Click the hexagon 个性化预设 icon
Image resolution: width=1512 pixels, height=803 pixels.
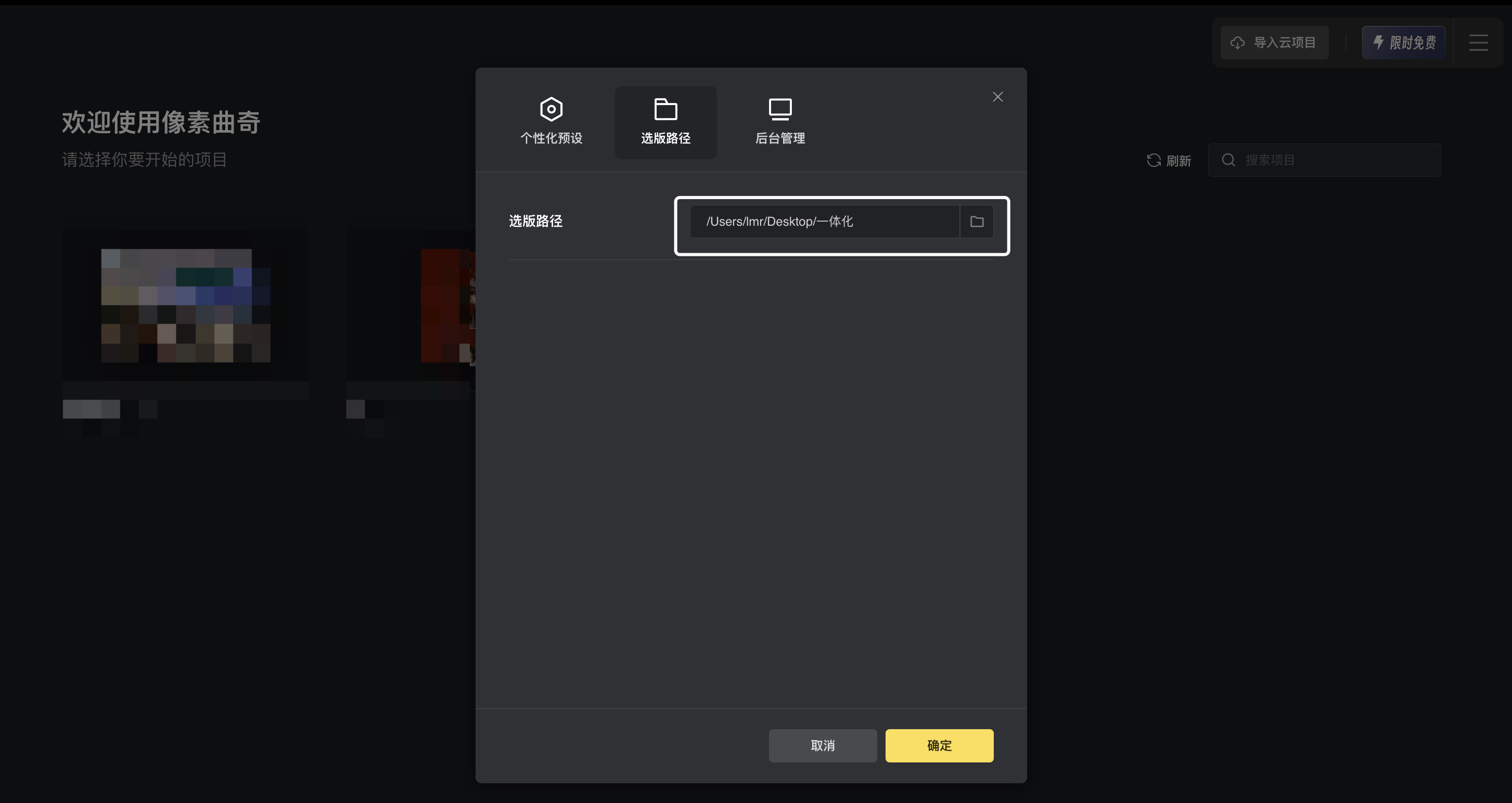click(551, 109)
